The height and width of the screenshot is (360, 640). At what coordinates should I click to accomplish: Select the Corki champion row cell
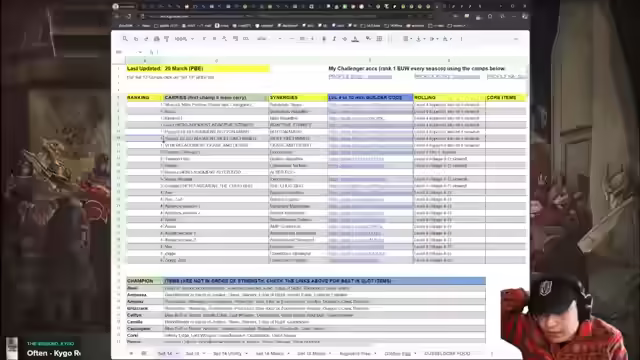coord(144,335)
